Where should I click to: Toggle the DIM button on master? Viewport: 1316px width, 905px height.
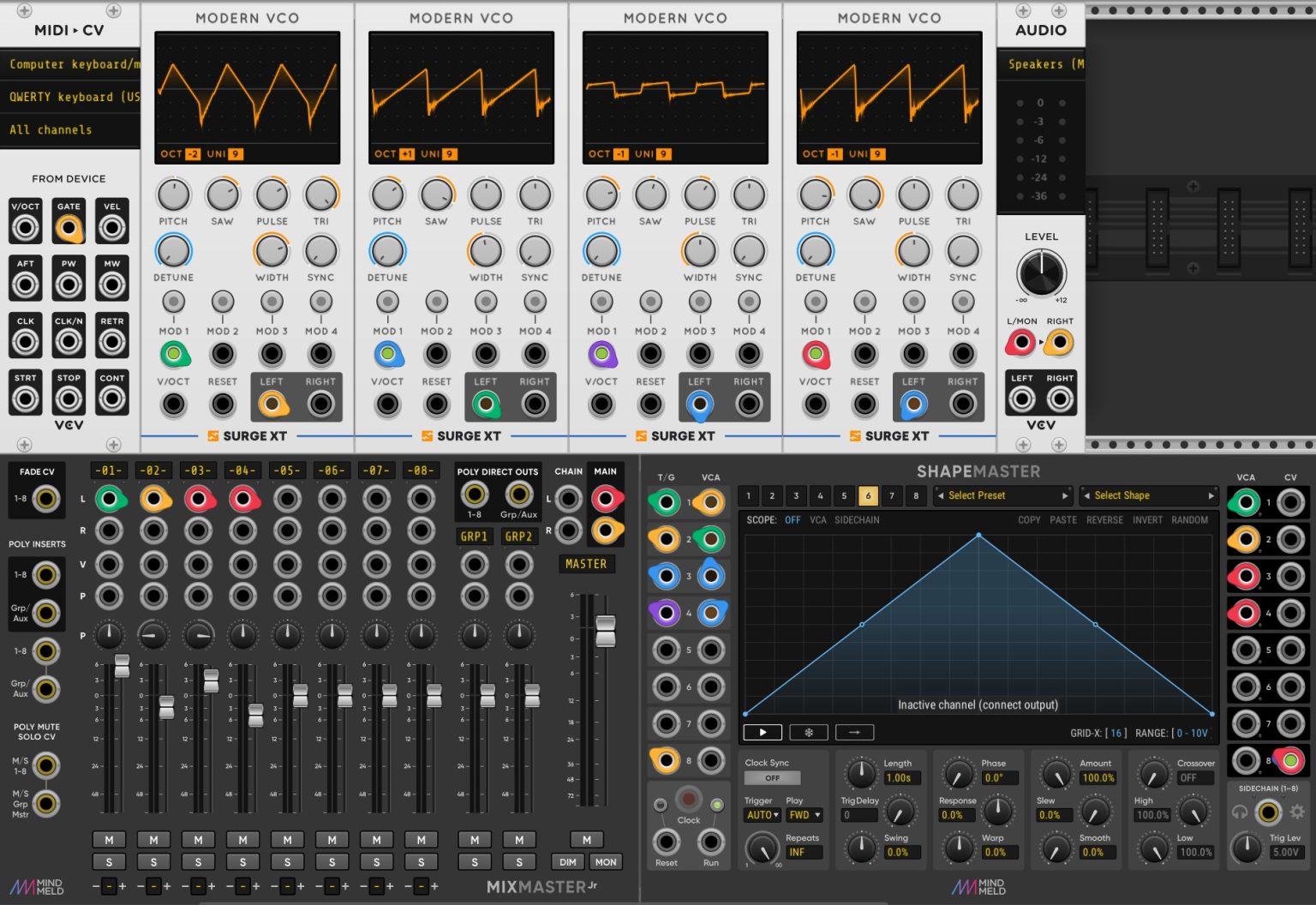567,862
